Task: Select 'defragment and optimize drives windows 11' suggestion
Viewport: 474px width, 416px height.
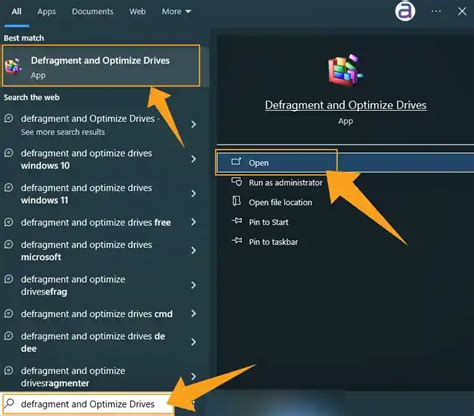Action: pos(87,194)
